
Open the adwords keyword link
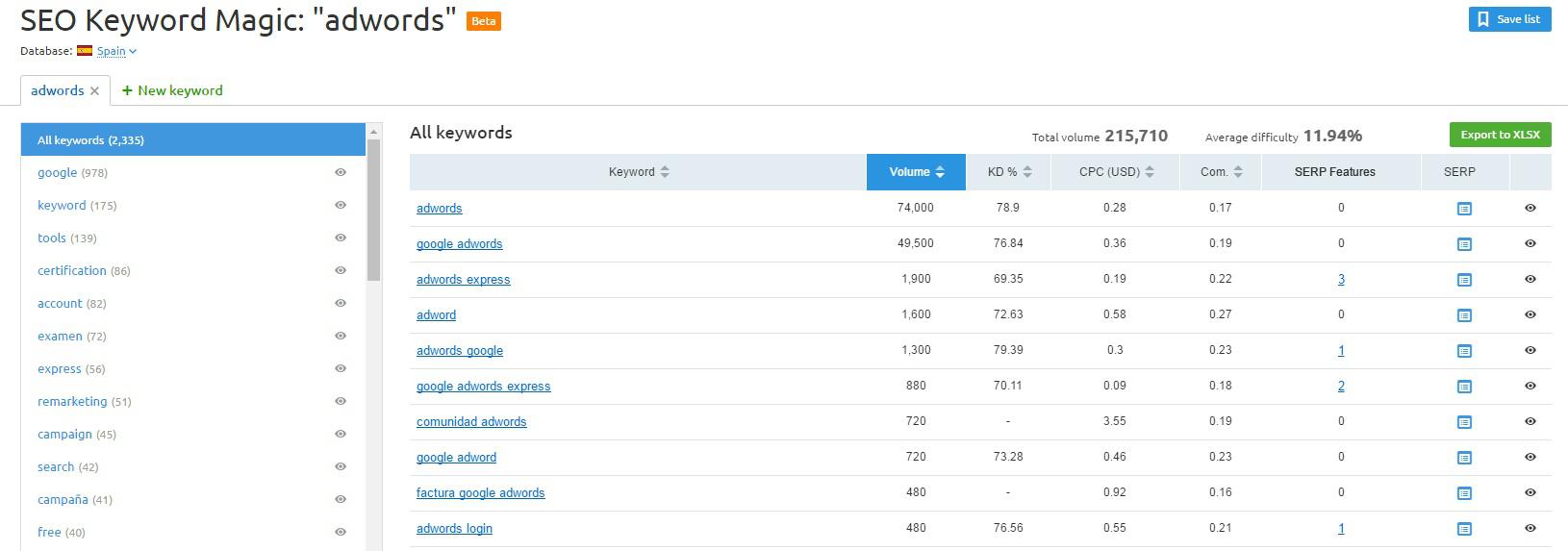pyautogui.click(x=439, y=209)
